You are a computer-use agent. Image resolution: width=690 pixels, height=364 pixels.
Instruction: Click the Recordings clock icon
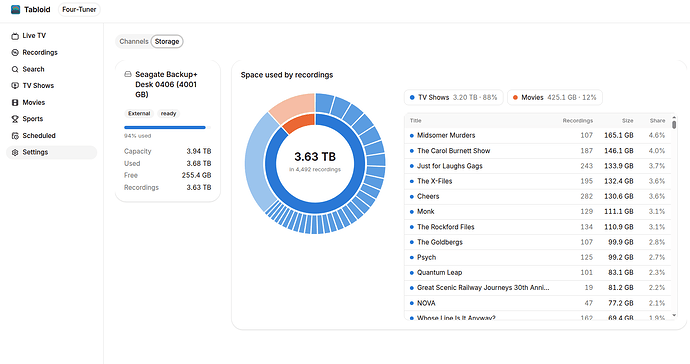click(15, 52)
